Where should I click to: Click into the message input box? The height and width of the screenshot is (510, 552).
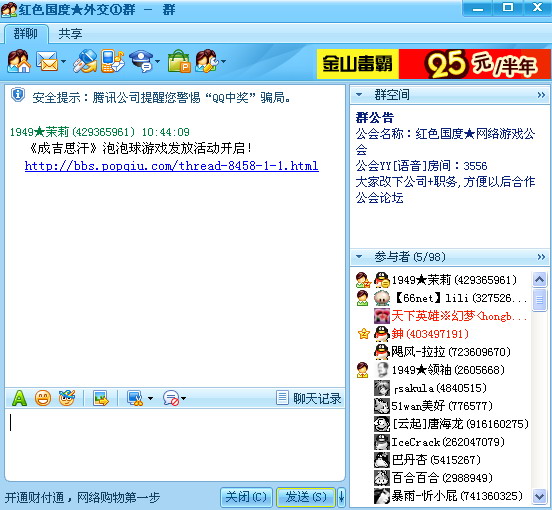[x=175, y=444]
